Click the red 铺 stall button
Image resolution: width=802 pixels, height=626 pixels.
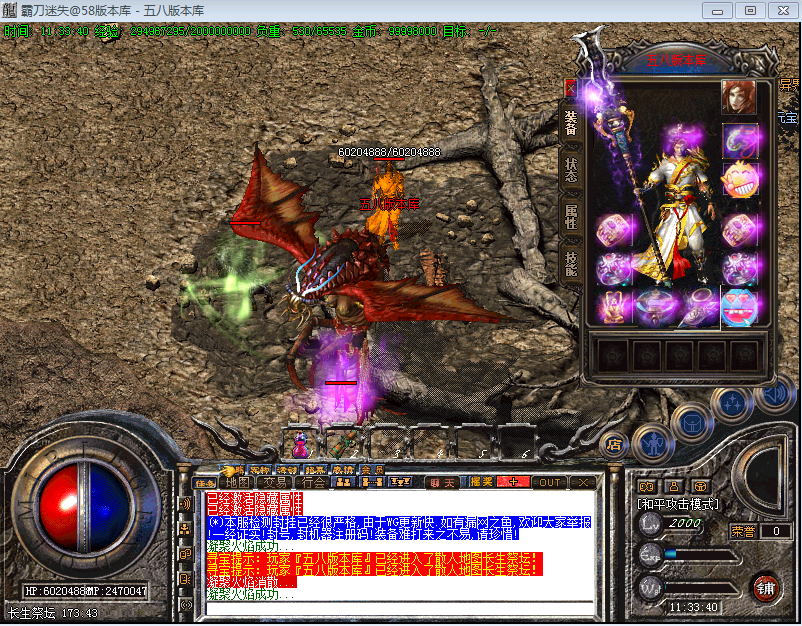coord(766,588)
